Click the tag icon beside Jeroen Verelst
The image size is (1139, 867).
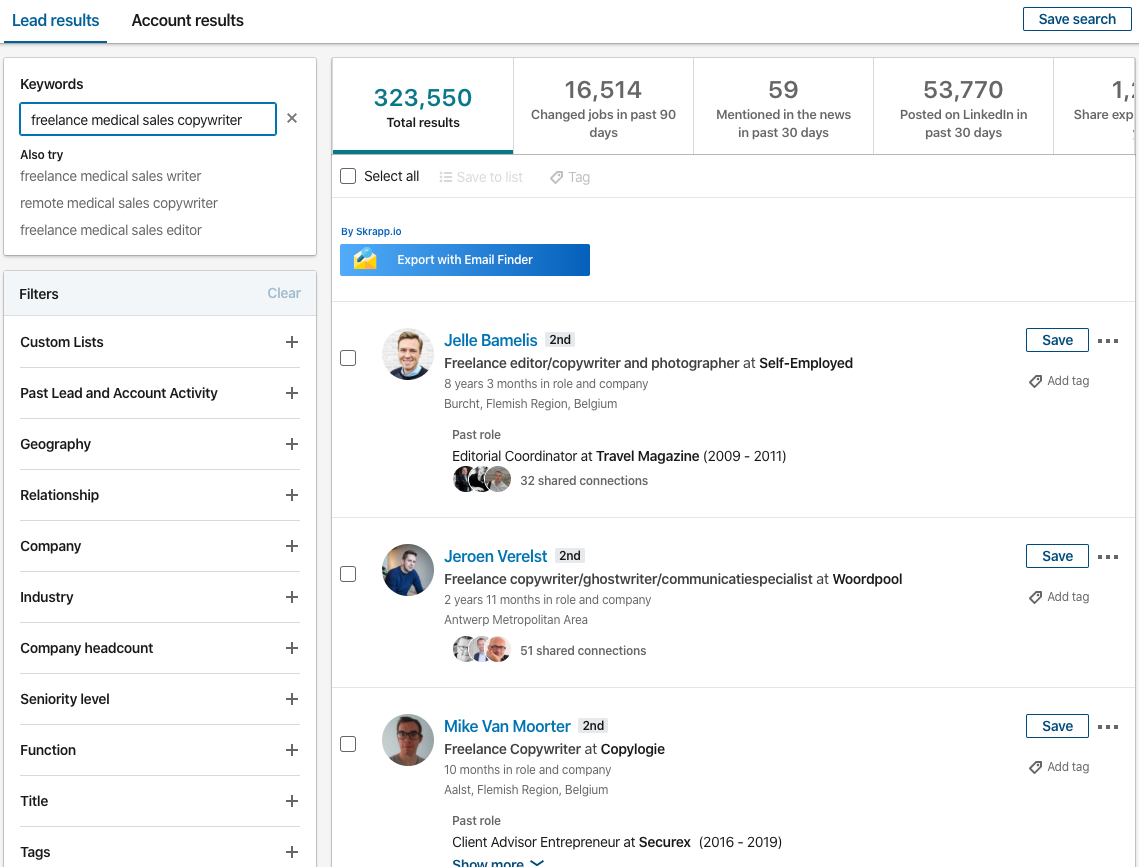click(1035, 597)
